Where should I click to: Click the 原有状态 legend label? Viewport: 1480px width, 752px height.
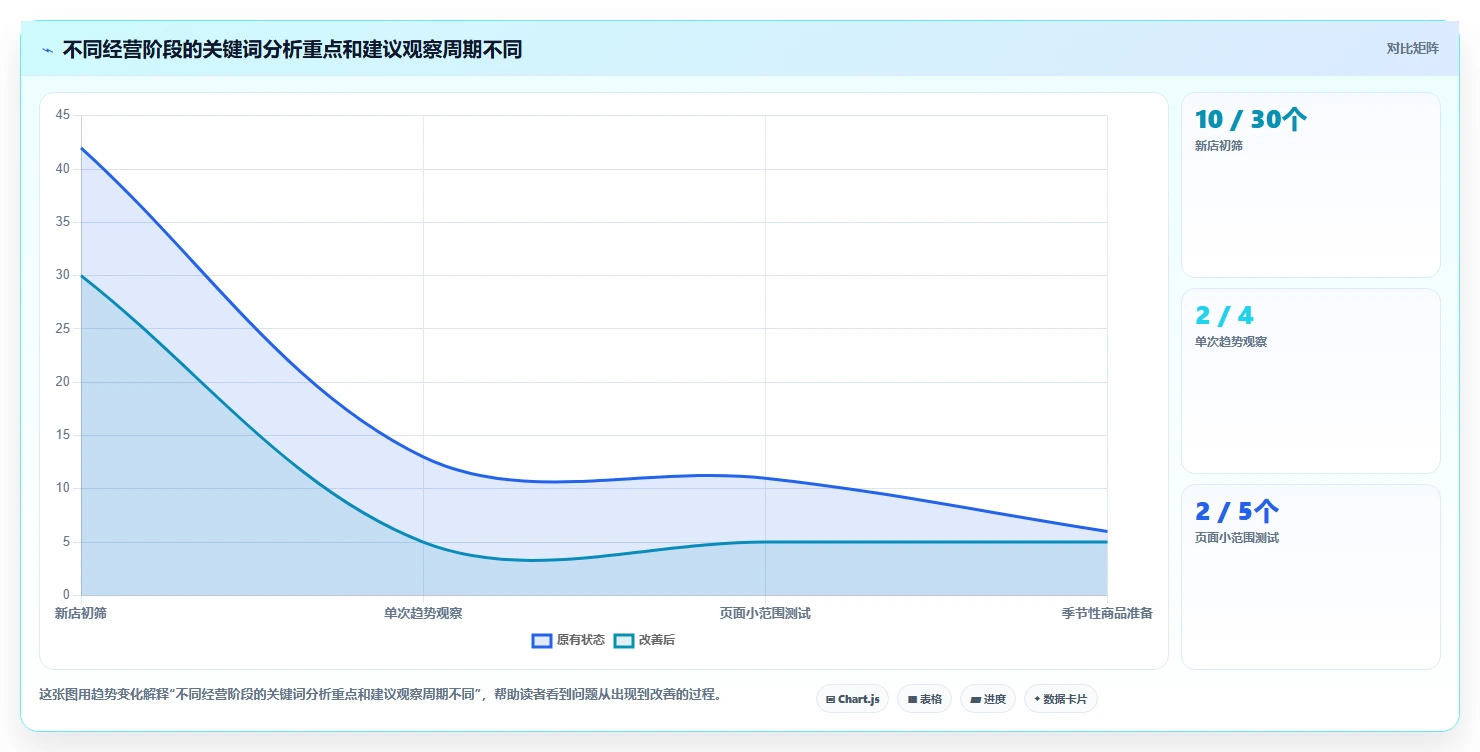click(x=581, y=640)
